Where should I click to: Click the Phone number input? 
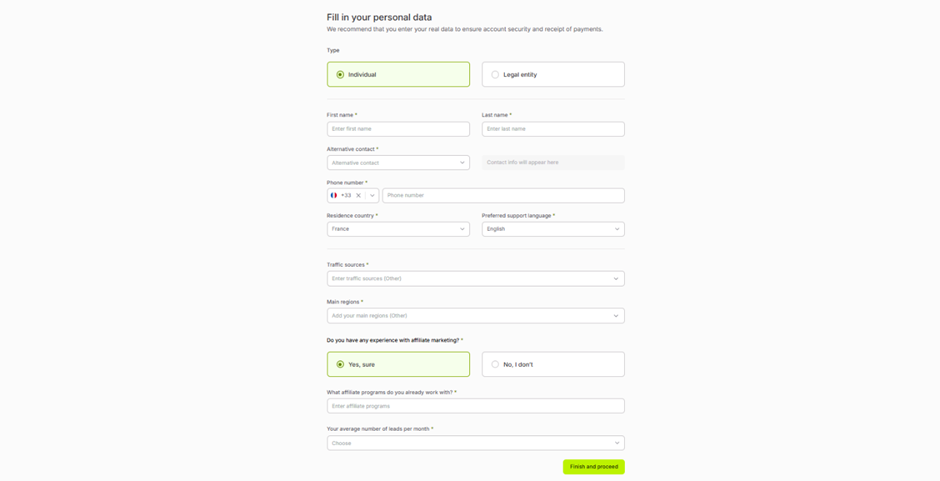pyautogui.click(x=503, y=196)
